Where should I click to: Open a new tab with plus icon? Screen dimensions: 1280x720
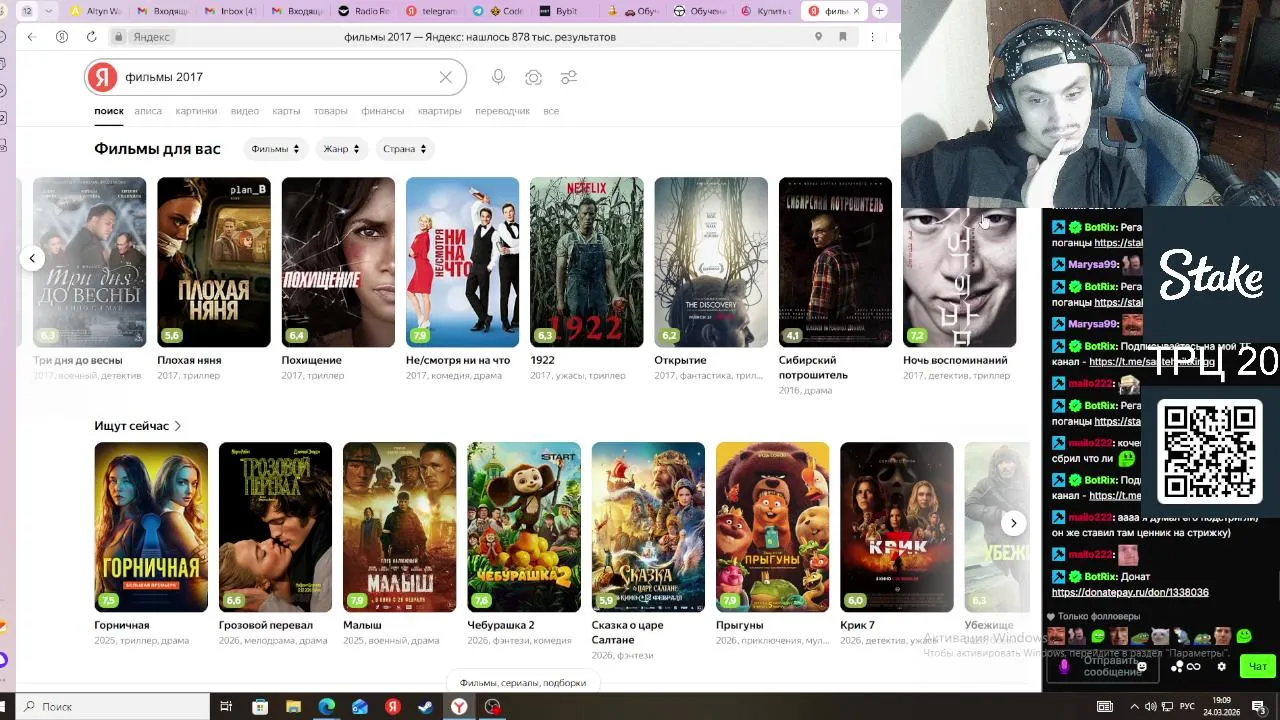(x=879, y=11)
